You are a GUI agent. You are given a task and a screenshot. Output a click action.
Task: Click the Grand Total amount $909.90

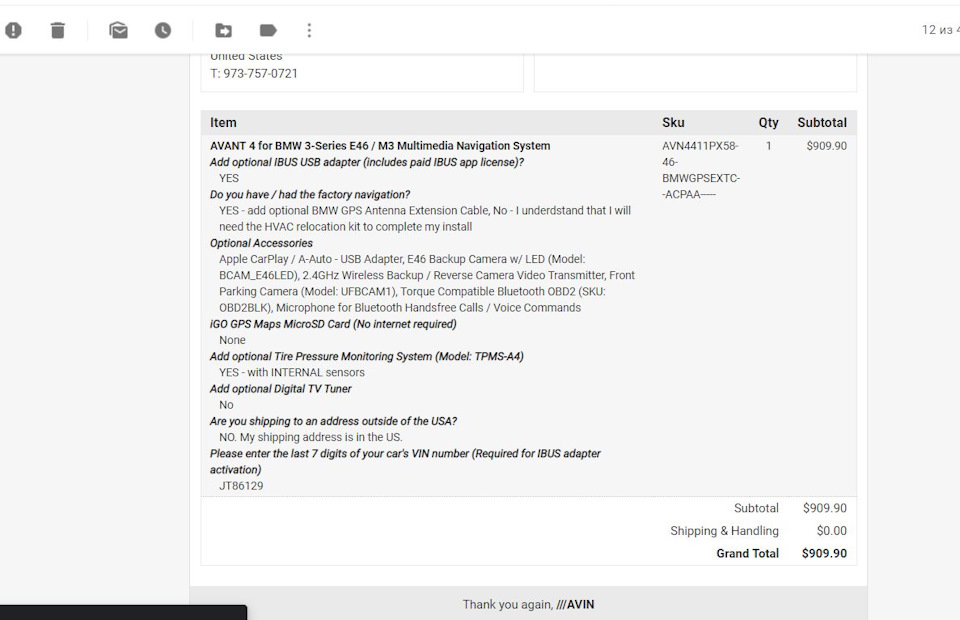824,553
